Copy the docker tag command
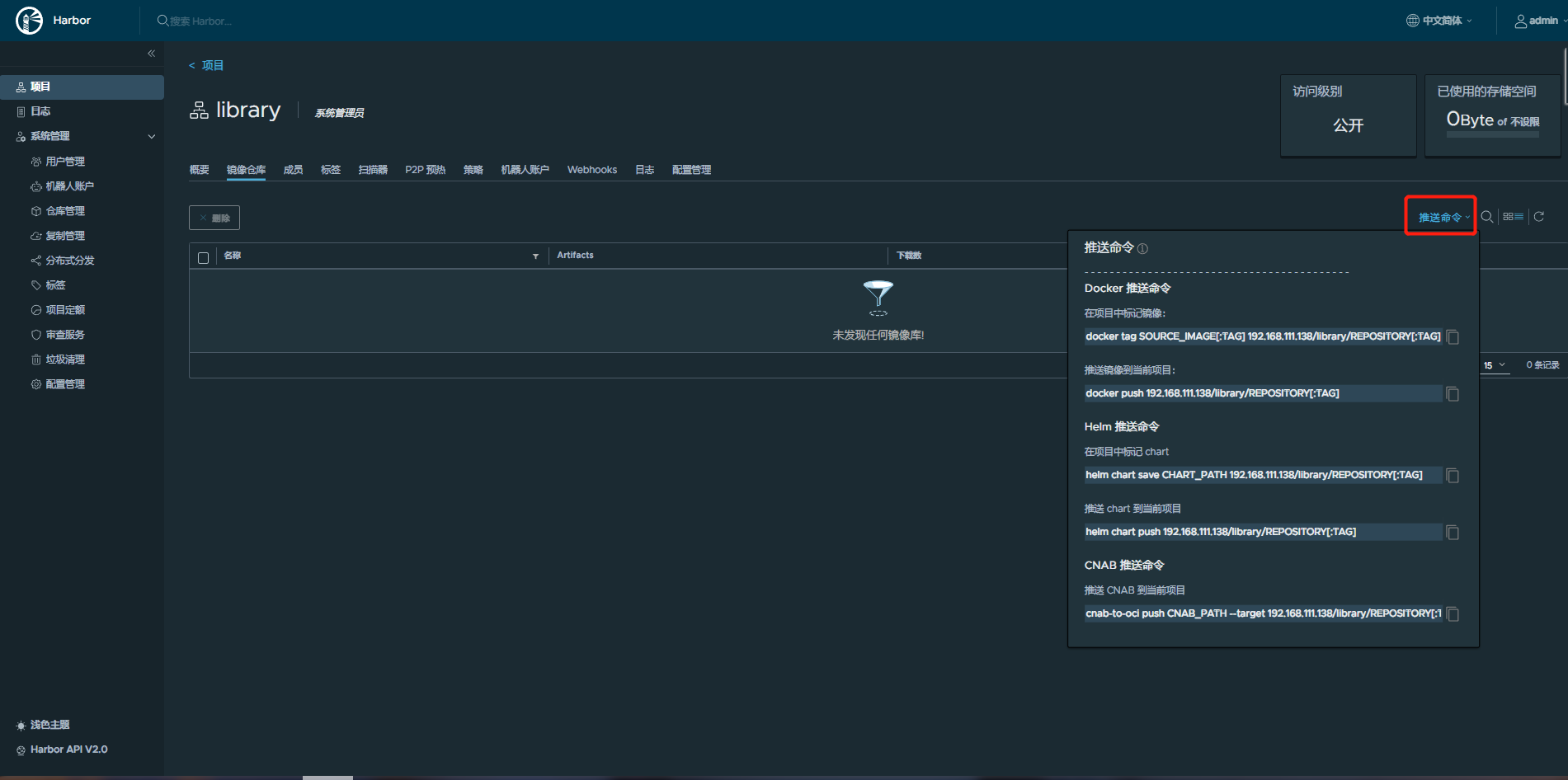The width and height of the screenshot is (1568, 780). (1453, 337)
